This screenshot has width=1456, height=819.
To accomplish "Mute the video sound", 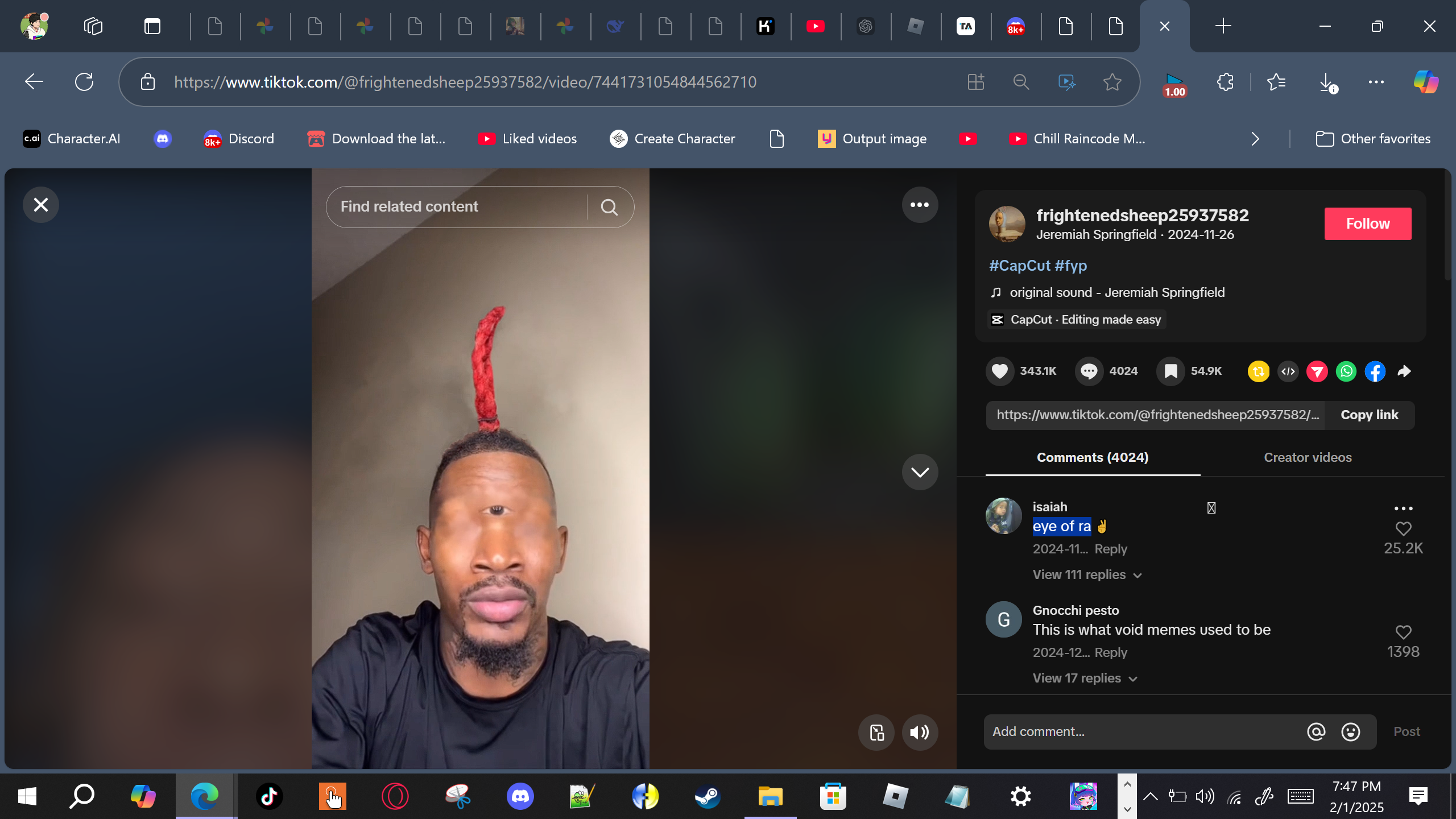I will click(x=919, y=733).
